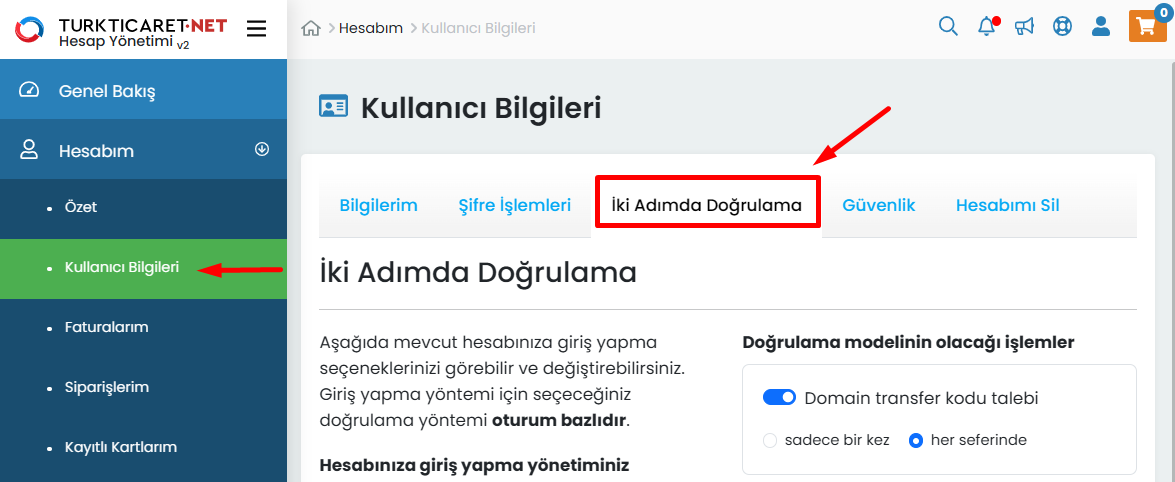This screenshot has height=482, width=1175.
Task: Open the Bilgilerim tab
Action: [x=378, y=205]
